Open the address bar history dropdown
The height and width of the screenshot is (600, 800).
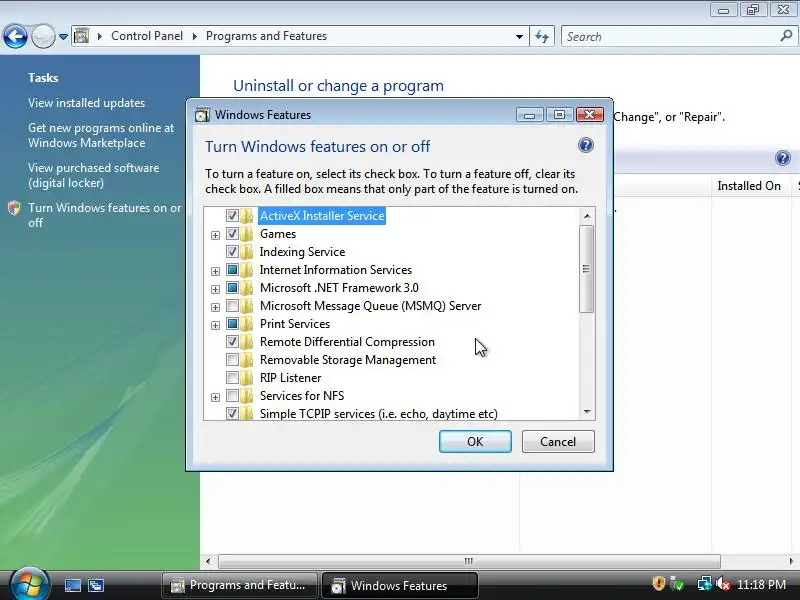pos(519,37)
